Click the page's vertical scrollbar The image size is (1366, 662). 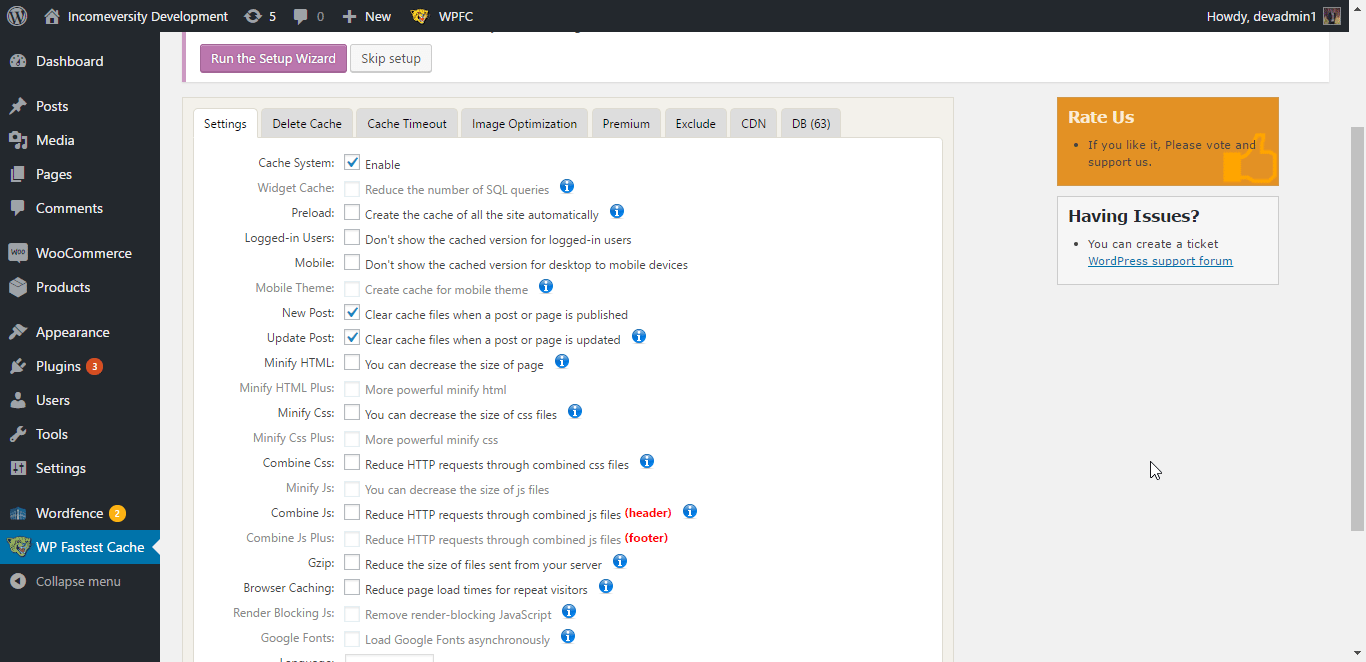[x=1357, y=330]
